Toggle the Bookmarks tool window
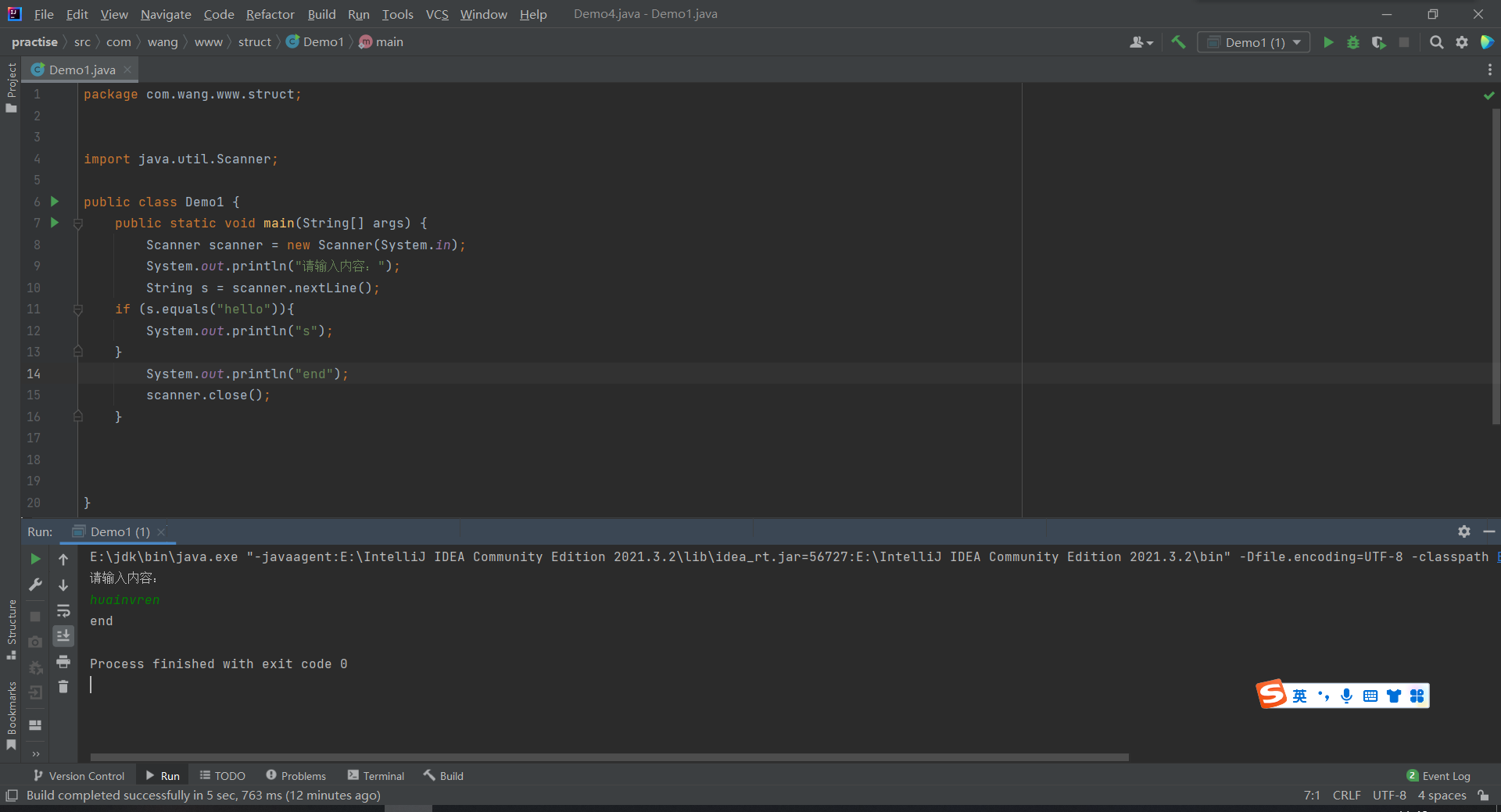The image size is (1501, 812). [11, 716]
